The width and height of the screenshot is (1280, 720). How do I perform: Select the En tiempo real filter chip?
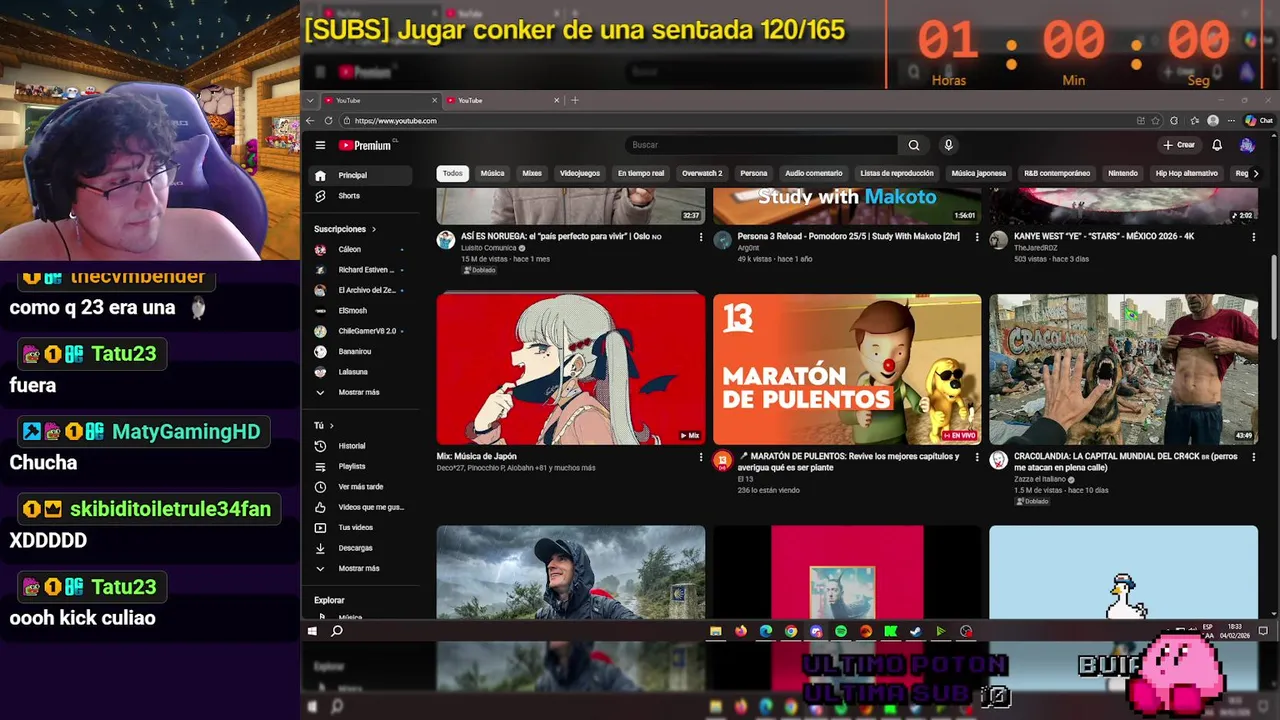[641, 173]
